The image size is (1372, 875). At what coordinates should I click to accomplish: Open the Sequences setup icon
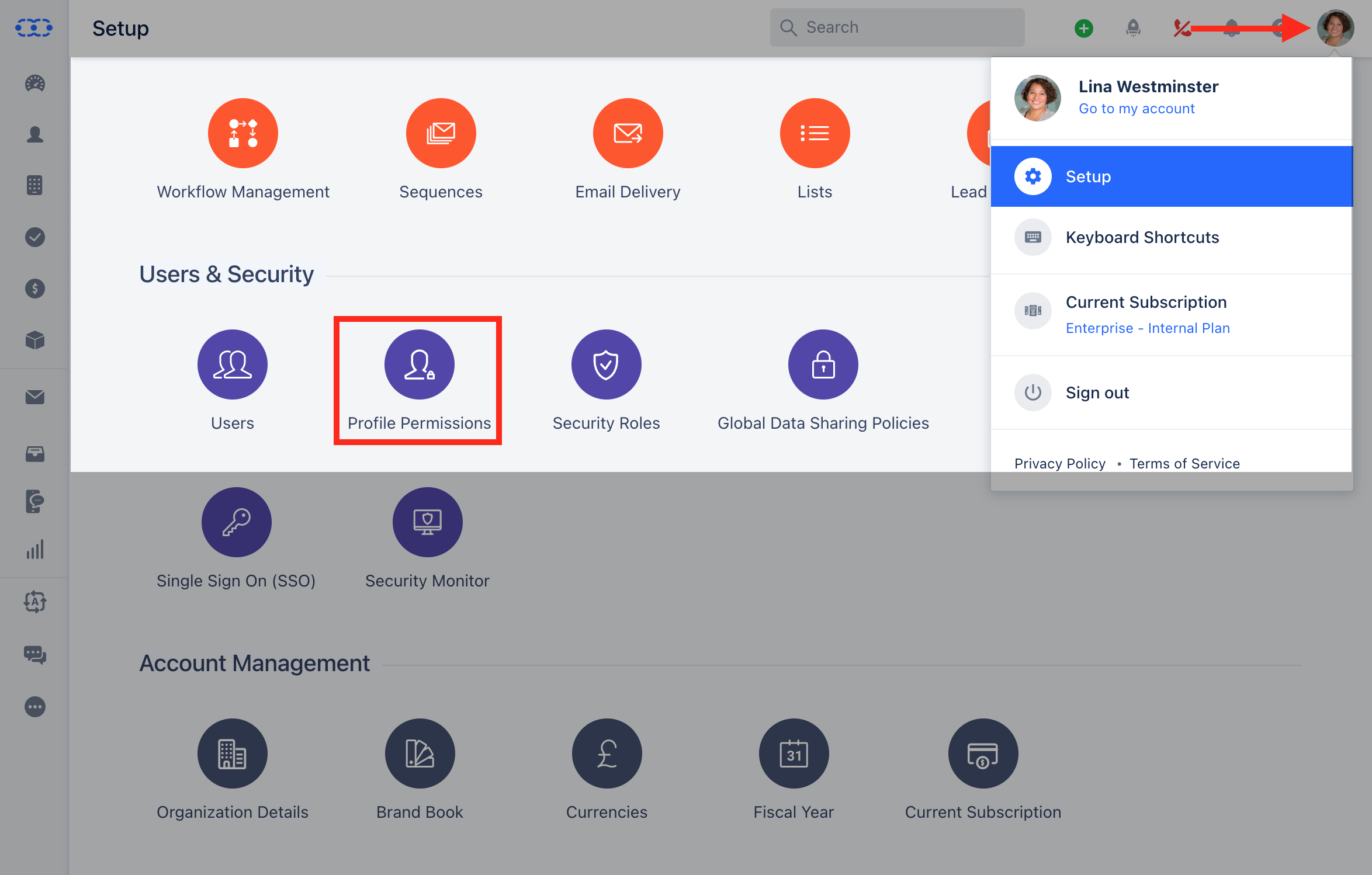tap(441, 133)
